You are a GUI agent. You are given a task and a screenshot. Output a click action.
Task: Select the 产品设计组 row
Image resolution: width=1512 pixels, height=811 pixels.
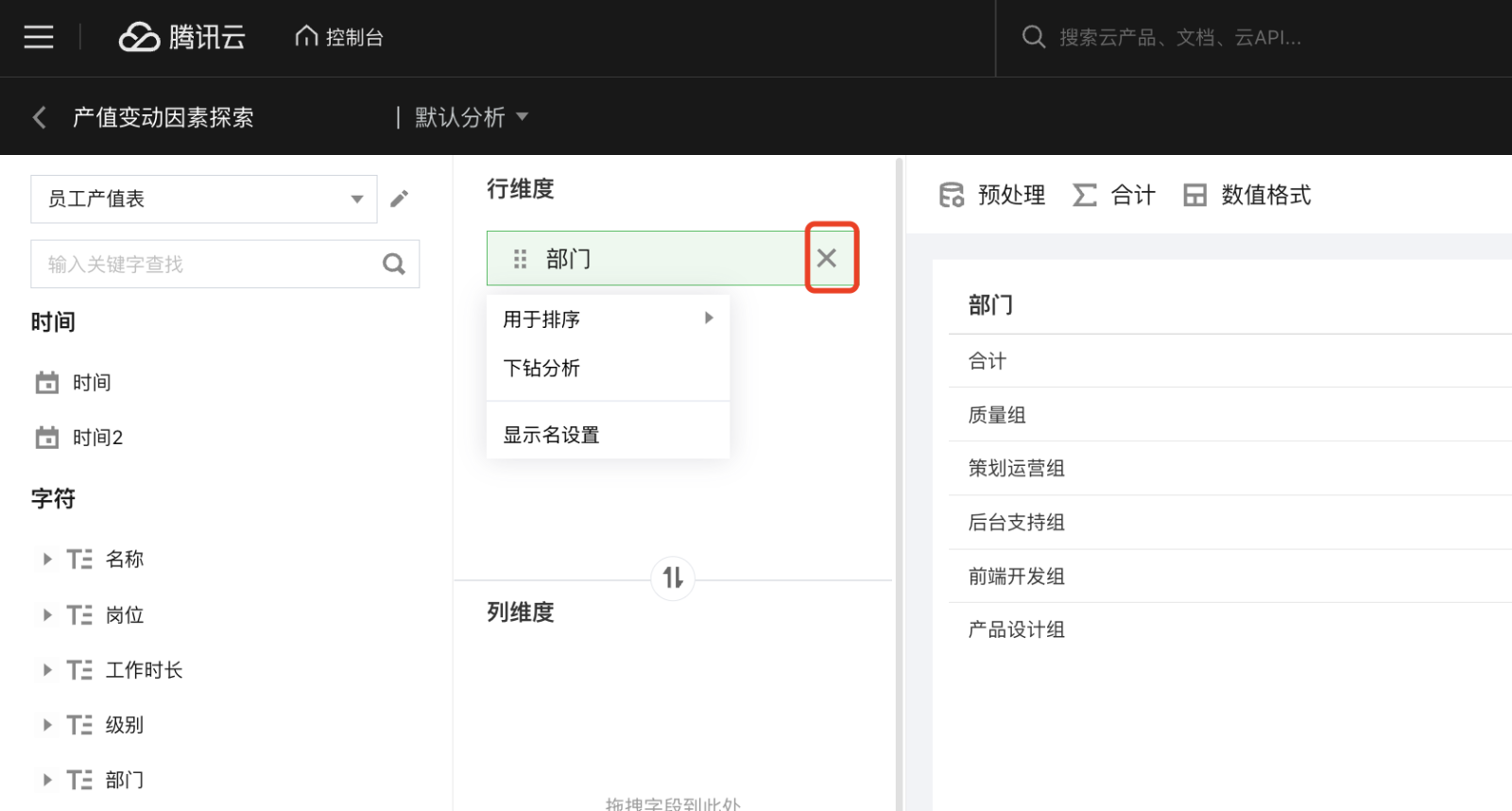click(1230, 630)
